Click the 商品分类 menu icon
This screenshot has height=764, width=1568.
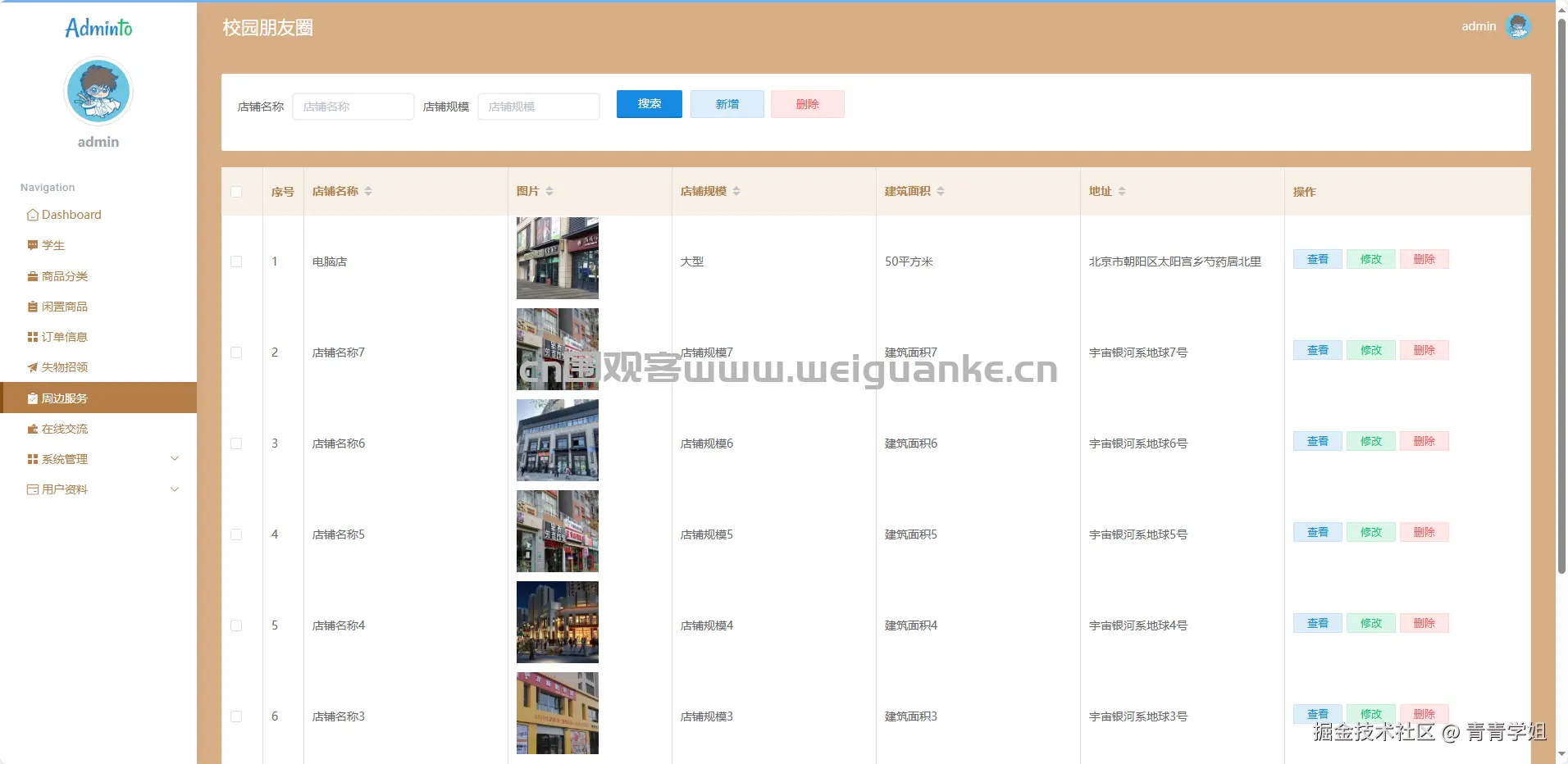(x=33, y=276)
